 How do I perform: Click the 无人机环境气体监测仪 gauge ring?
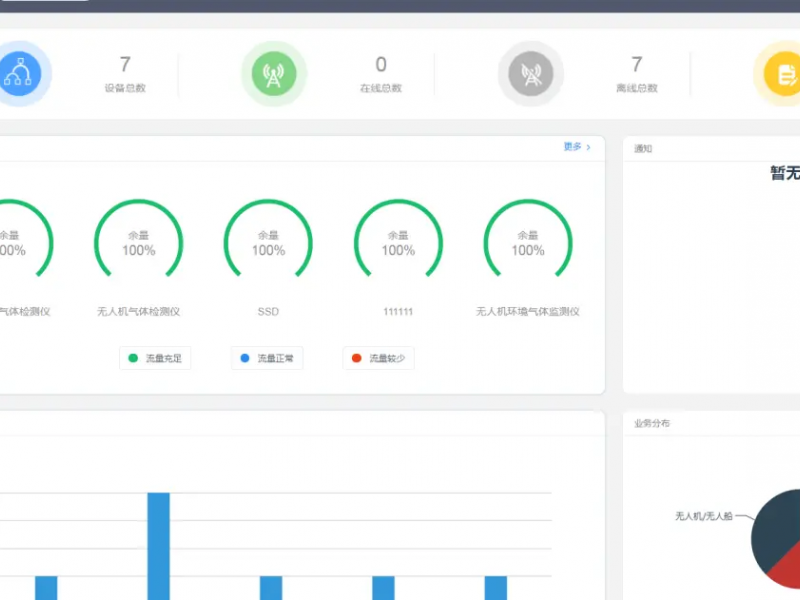pos(528,243)
